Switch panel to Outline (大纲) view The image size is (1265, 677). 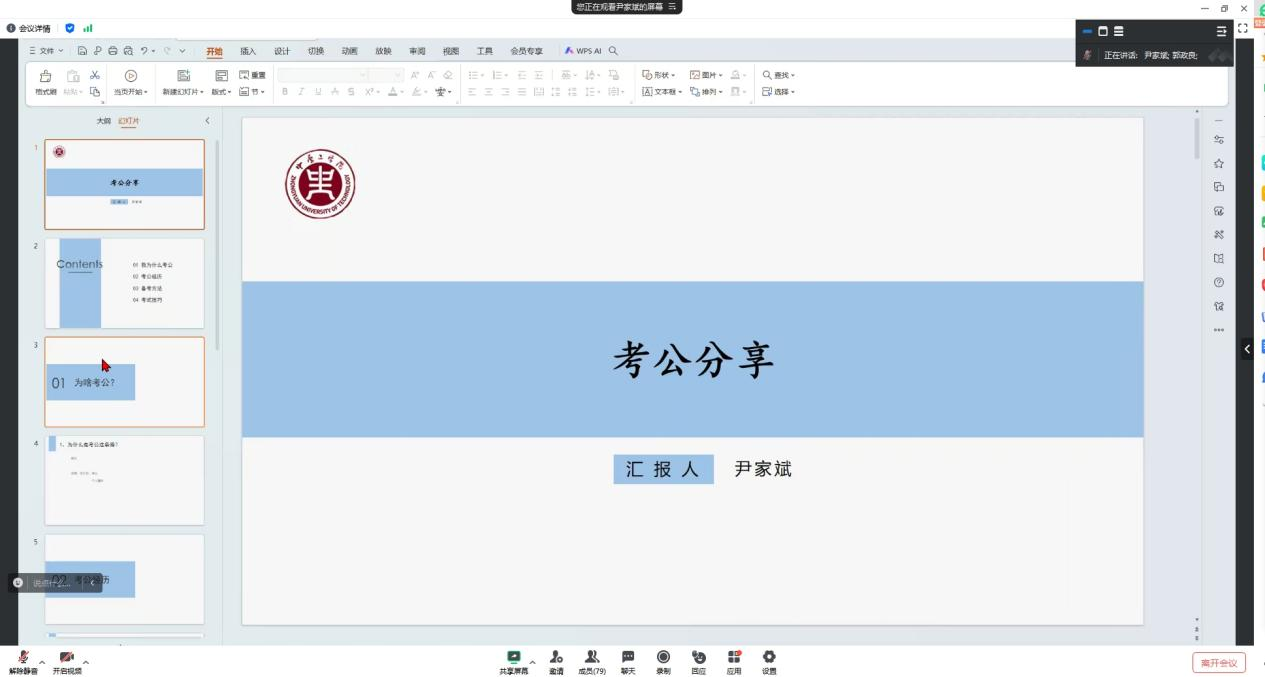[104, 121]
